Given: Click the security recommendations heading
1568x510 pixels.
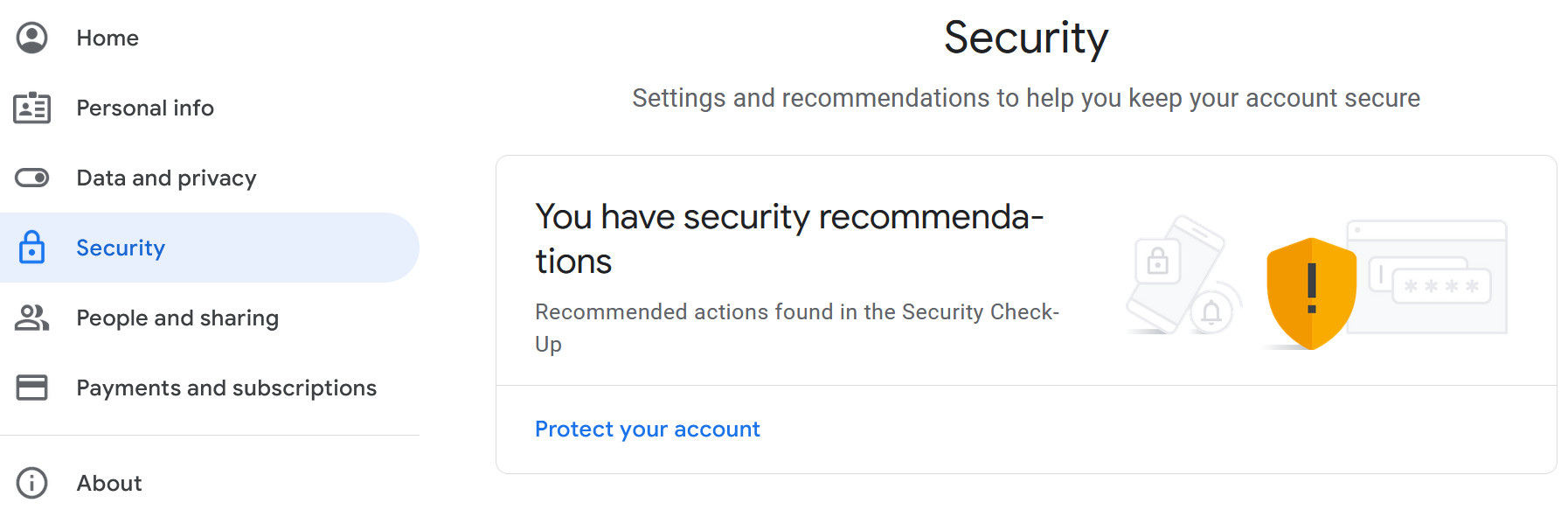Looking at the screenshot, I should pos(788,238).
